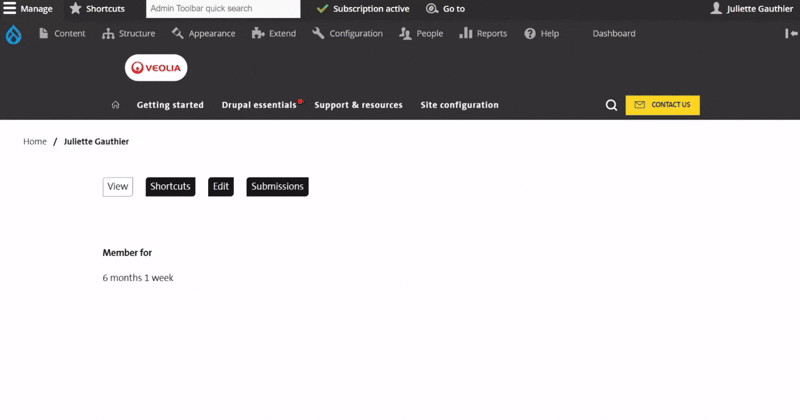Viewport: 800px width, 420px height.
Task: Open the Structure admin menu
Action: 129,34
